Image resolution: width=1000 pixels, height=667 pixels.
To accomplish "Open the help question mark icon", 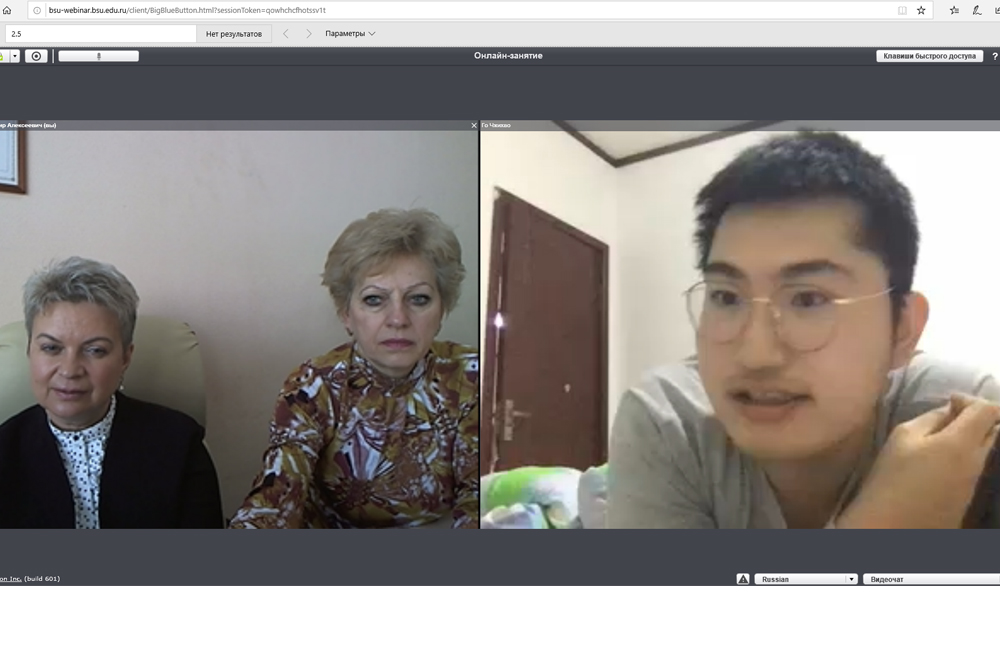I will coord(994,56).
